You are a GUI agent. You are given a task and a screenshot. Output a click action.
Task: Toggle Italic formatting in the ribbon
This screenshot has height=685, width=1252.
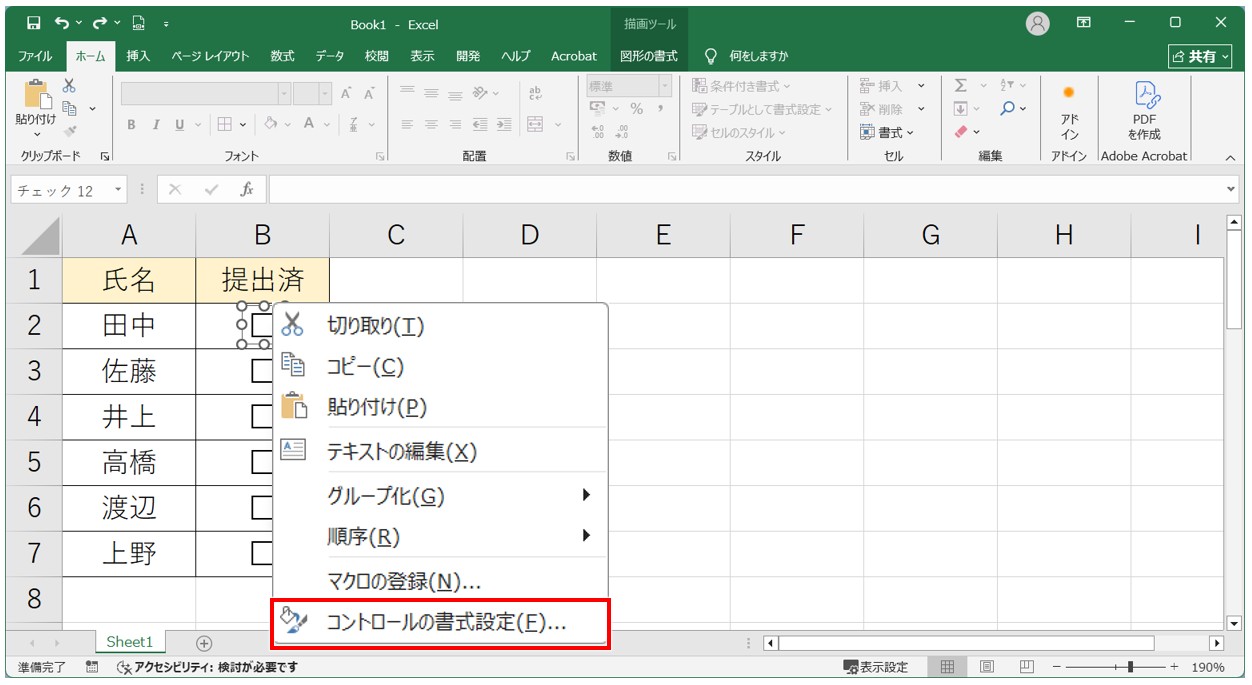pyautogui.click(x=156, y=125)
